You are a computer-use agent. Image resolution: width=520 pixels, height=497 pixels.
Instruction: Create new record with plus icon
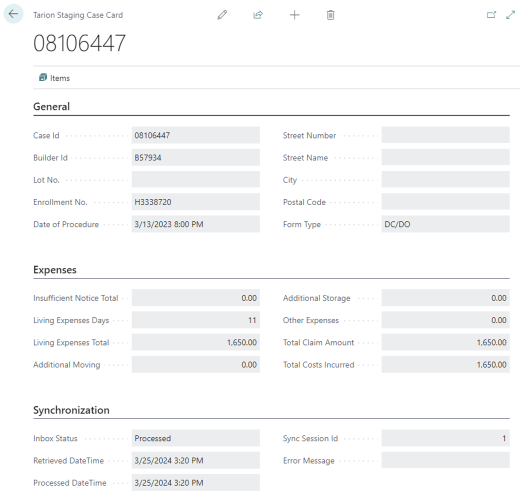click(294, 15)
